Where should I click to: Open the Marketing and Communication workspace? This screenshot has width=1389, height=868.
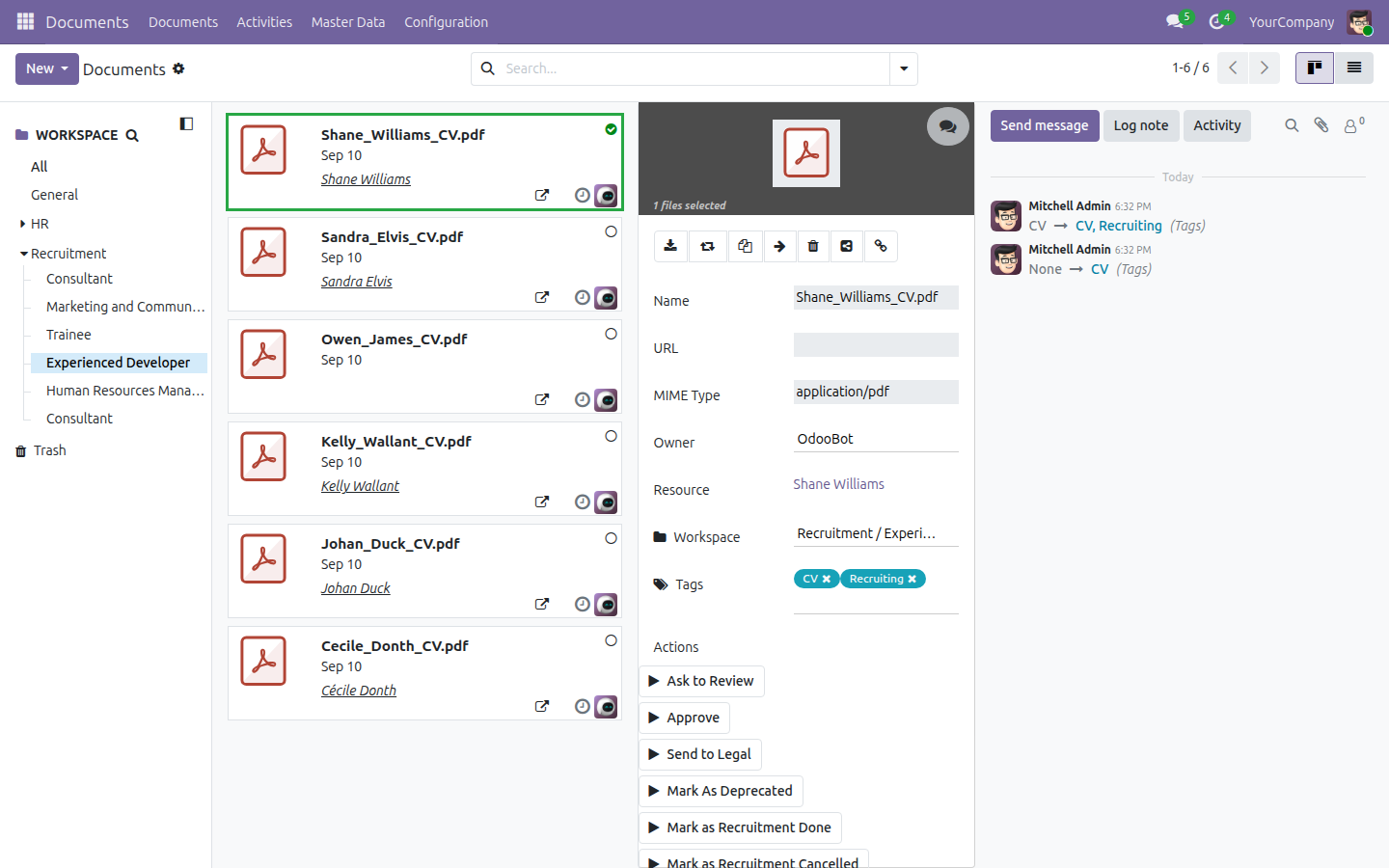125,307
